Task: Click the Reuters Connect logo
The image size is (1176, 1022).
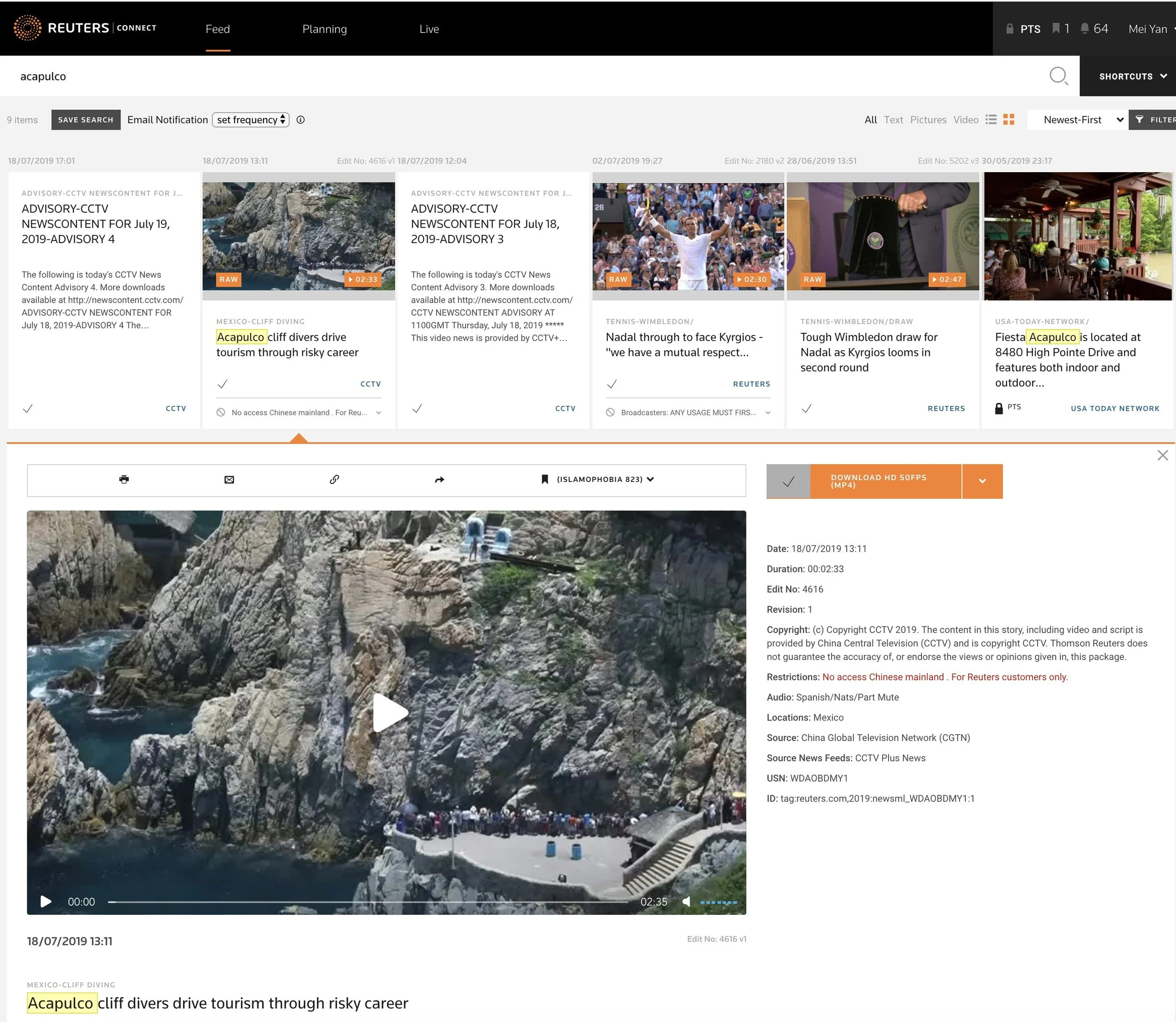Action: 85,28
